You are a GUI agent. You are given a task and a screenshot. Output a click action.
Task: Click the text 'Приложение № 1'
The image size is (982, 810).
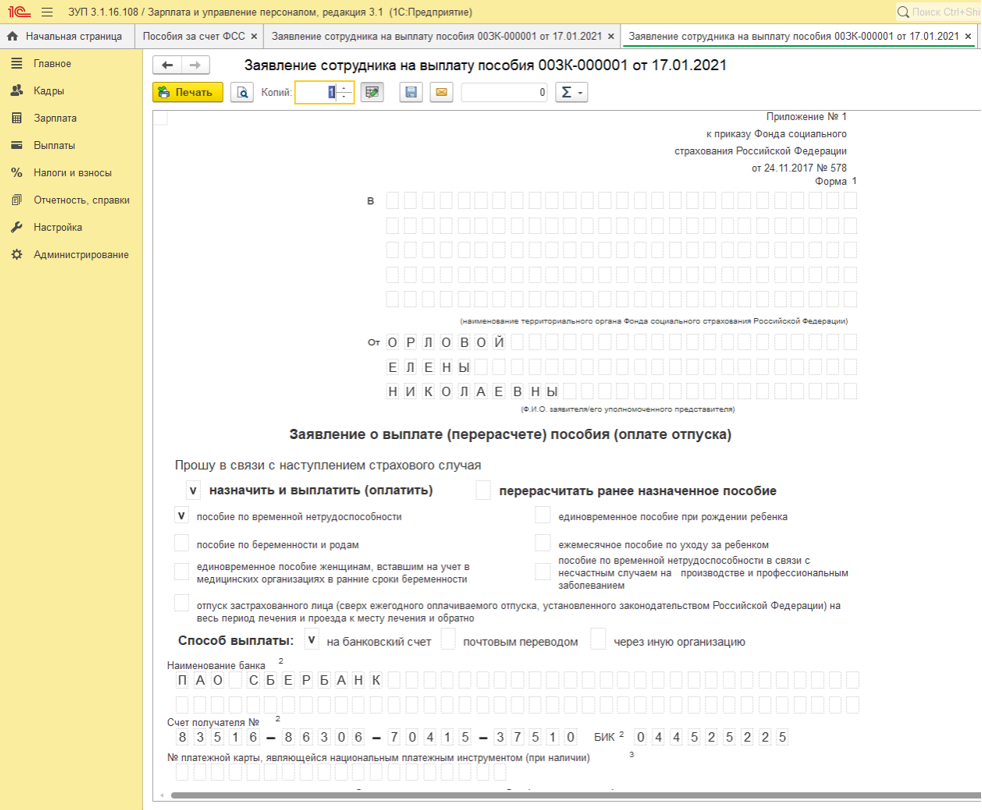click(806, 117)
